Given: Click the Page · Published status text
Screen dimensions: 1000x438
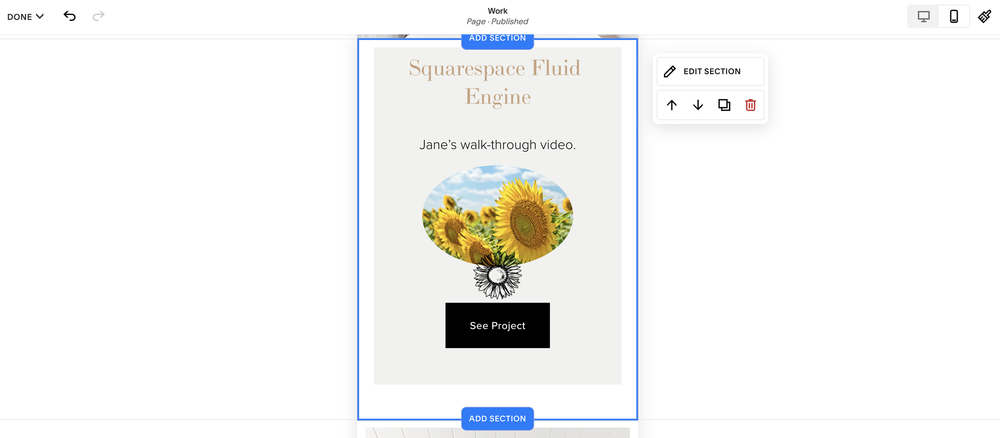Looking at the screenshot, I should click(x=497, y=22).
